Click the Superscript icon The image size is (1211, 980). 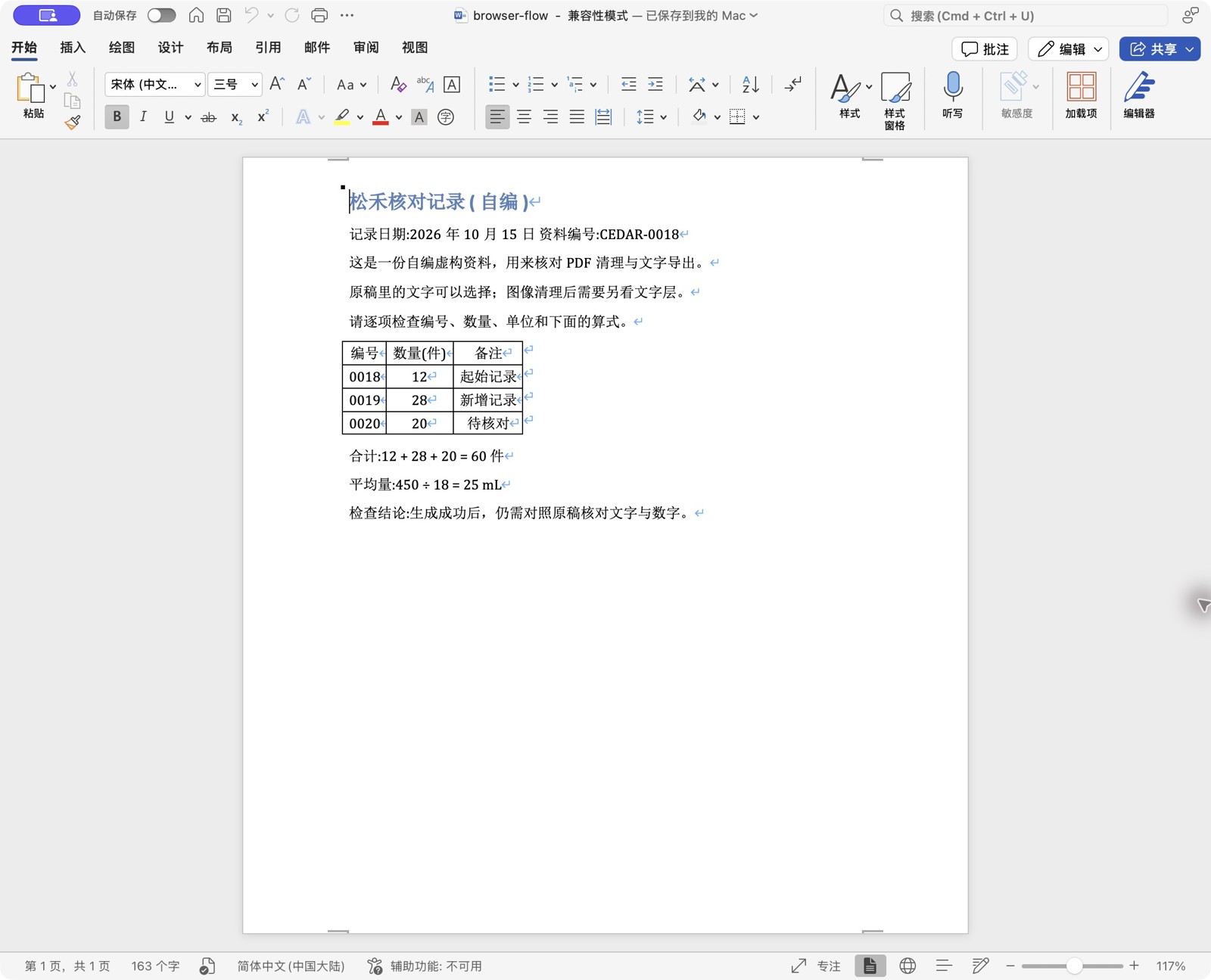point(263,117)
